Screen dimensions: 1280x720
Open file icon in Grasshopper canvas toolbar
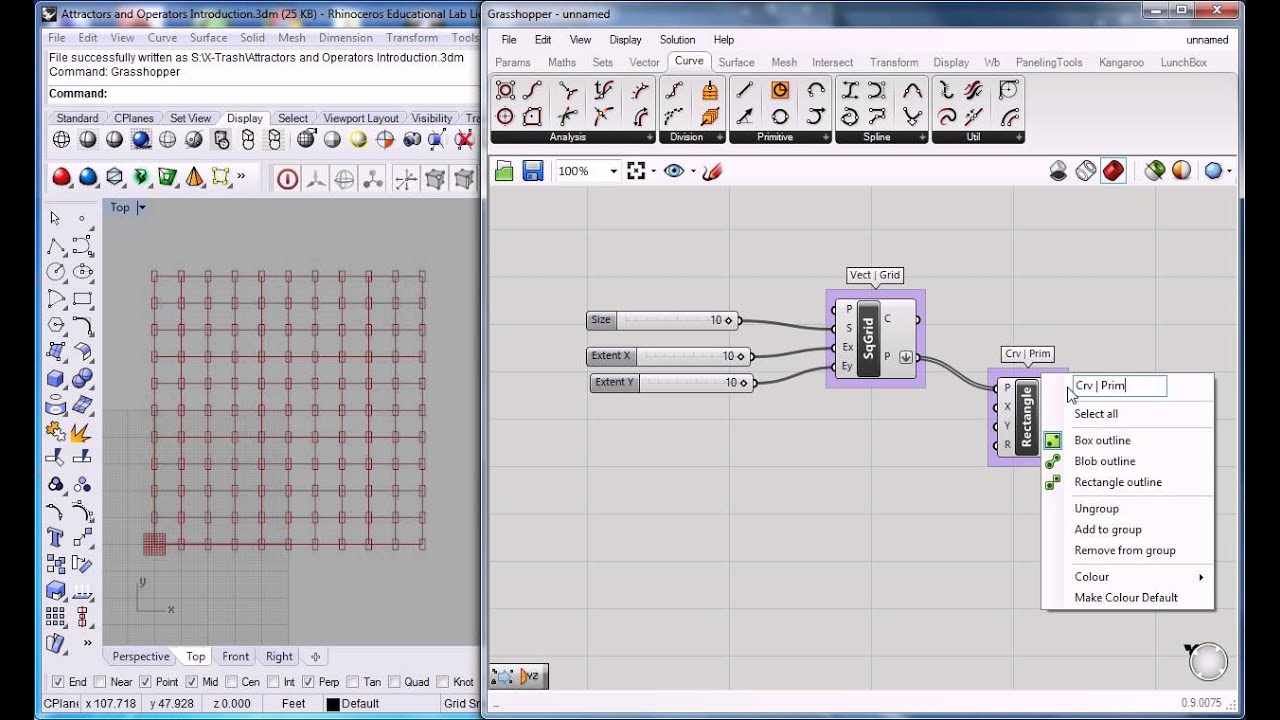(x=504, y=171)
